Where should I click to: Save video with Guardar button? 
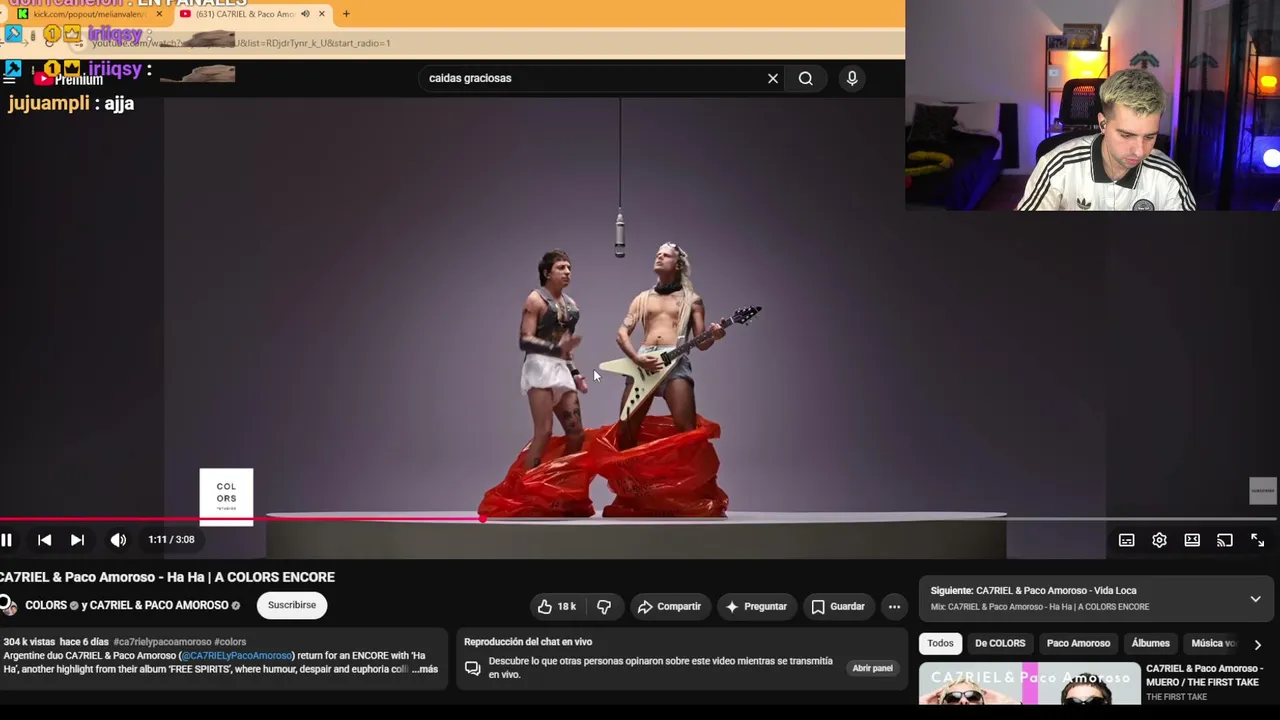point(838,606)
